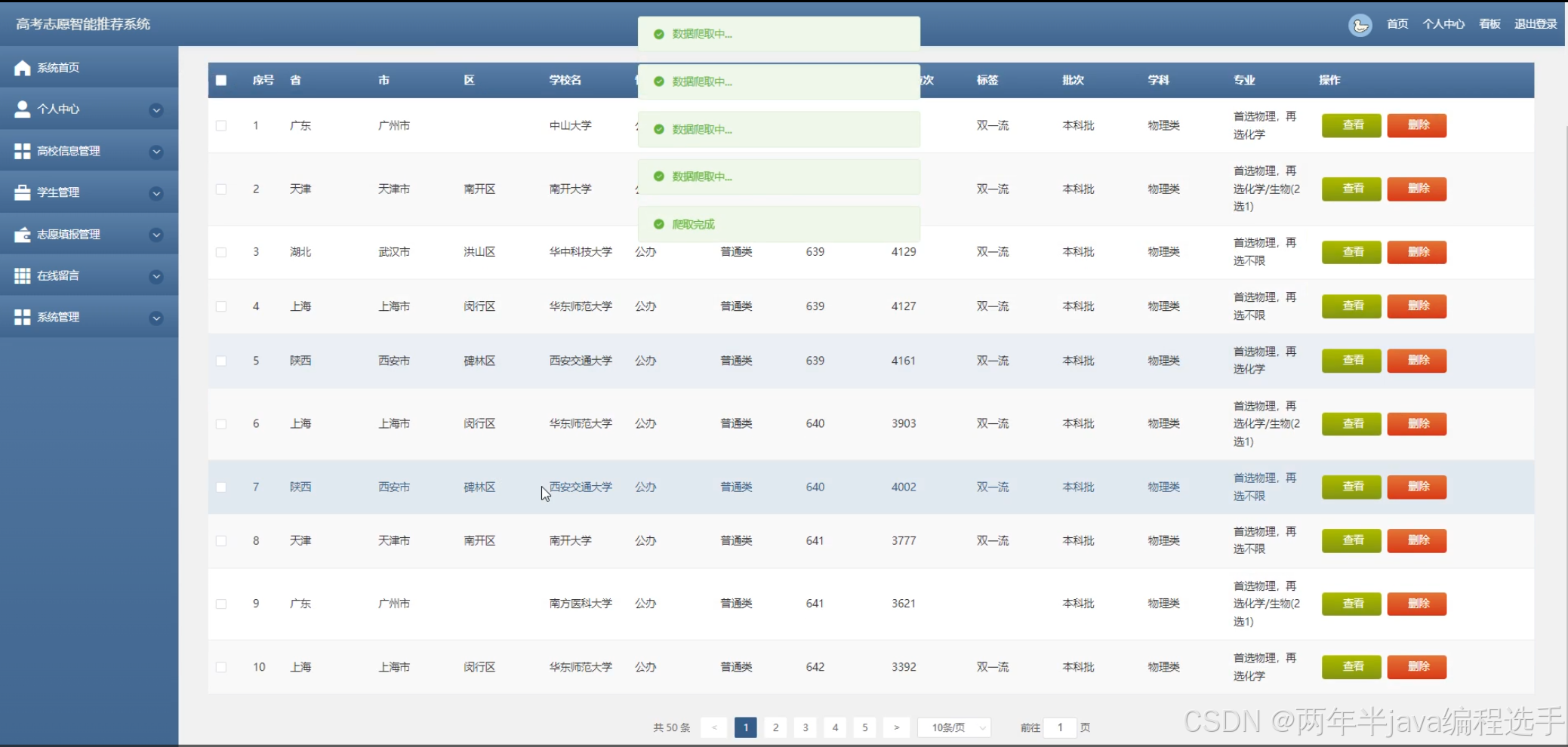Click the 华中科技大学 school name cell
Image resolution: width=1568 pixels, height=747 pixels.
[x=581, y=252]
